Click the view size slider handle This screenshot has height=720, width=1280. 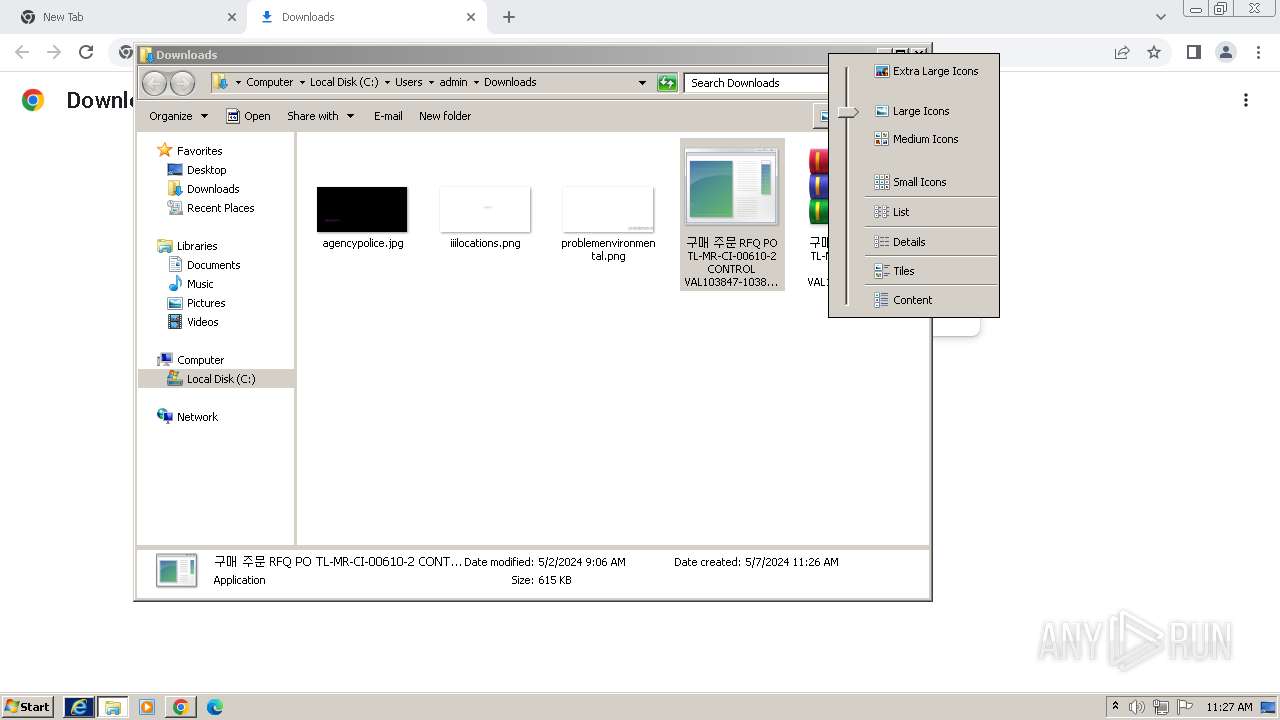pos(848,112)
